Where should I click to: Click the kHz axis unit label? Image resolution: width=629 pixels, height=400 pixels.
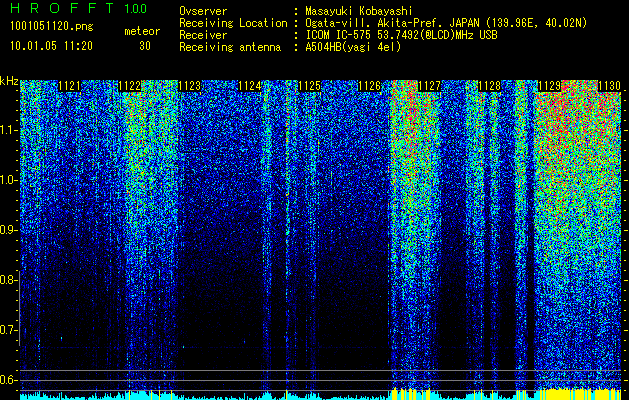9,81
